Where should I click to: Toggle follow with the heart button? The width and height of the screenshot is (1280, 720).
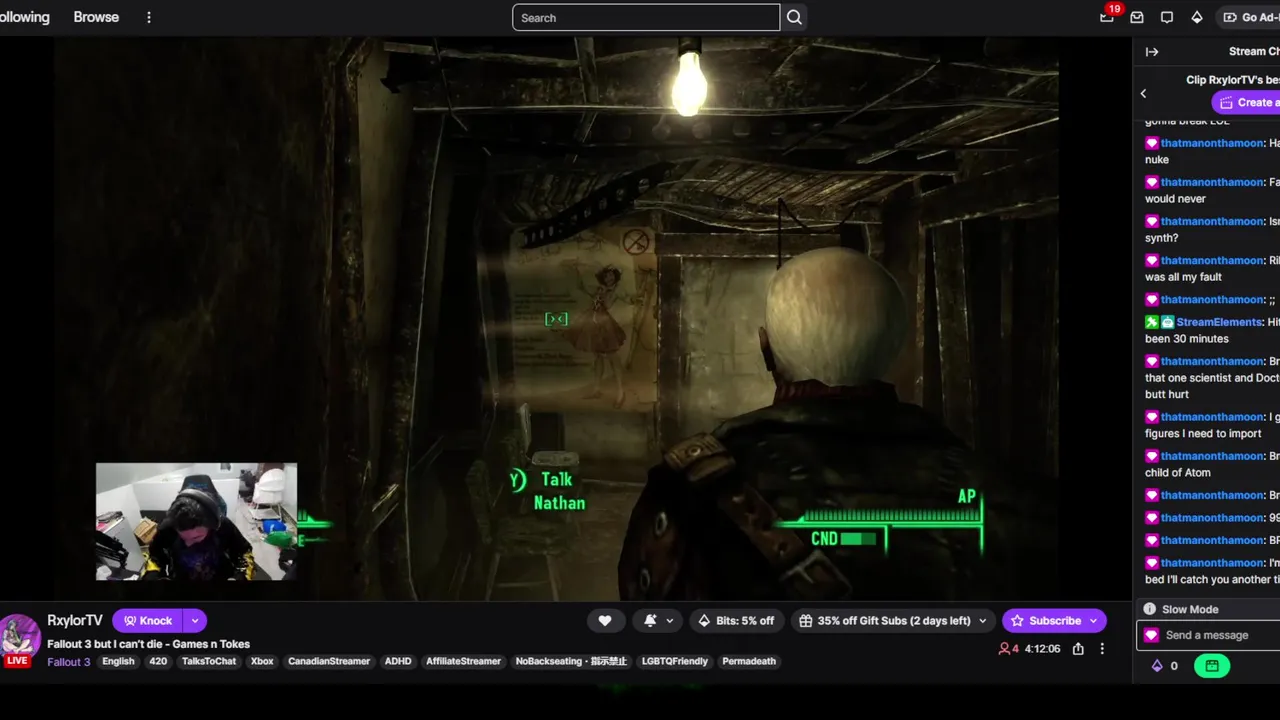pyautogui.click(x=605, y=620)
